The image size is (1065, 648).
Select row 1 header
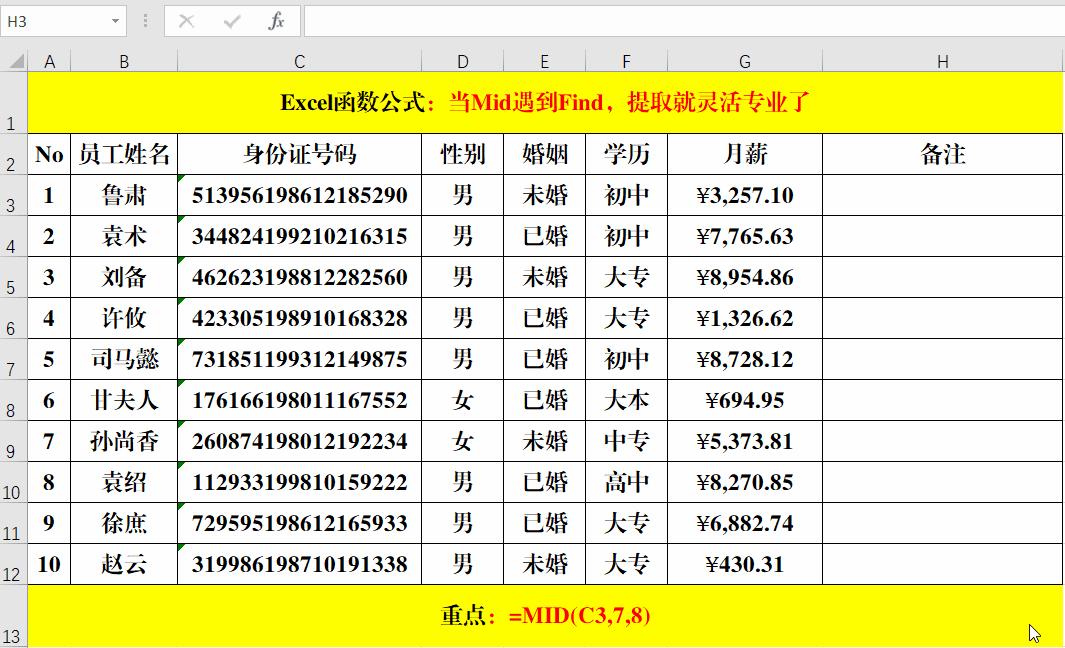coord(13,104)
